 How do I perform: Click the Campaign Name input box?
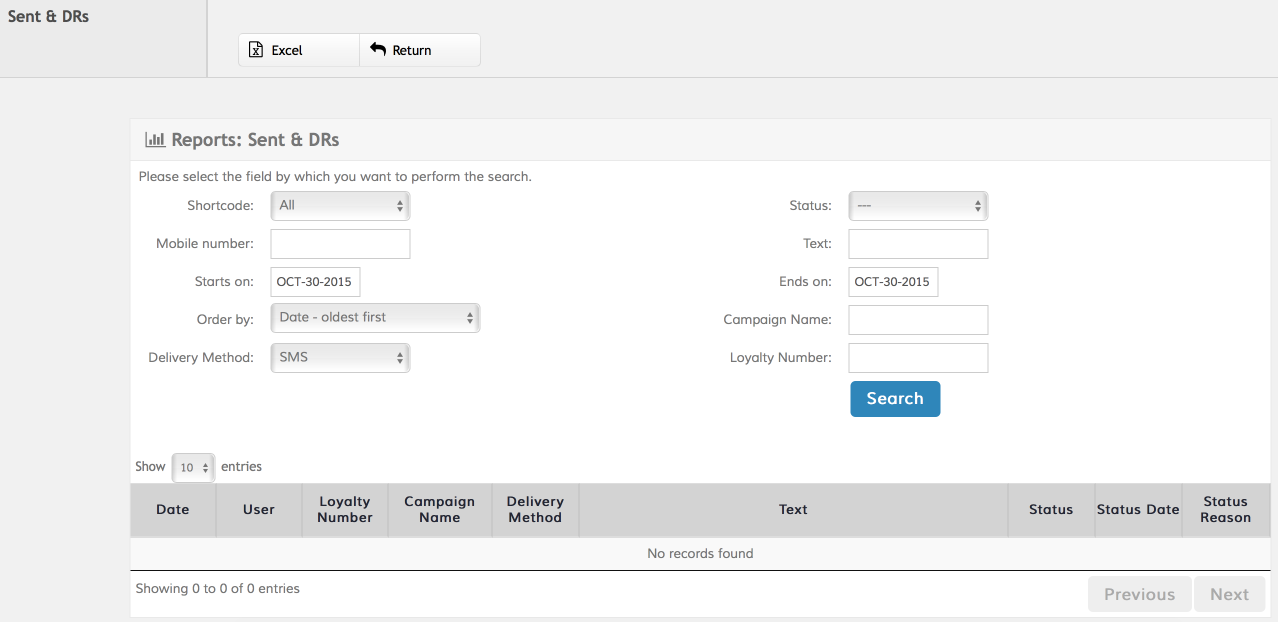click(918, 320)
